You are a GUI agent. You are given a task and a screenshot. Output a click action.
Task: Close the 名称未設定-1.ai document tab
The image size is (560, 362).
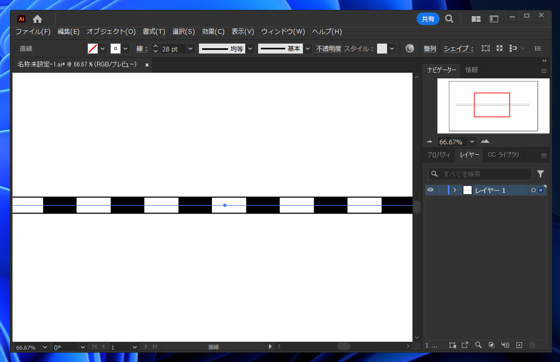click(147, 65)
